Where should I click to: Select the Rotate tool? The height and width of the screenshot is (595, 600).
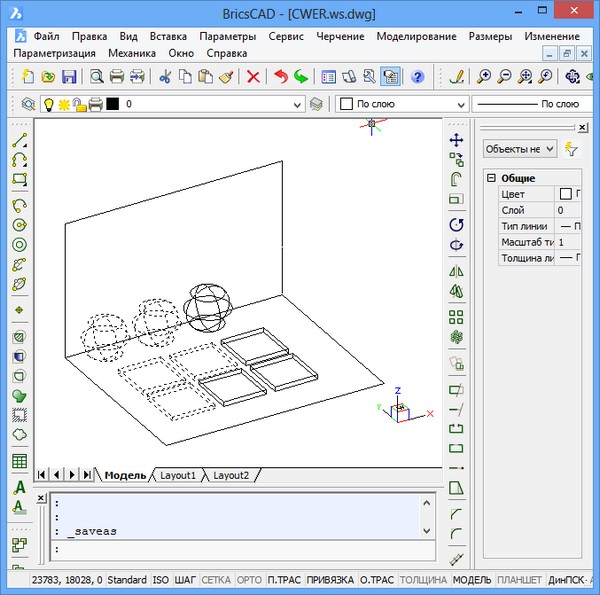point(456,225)
